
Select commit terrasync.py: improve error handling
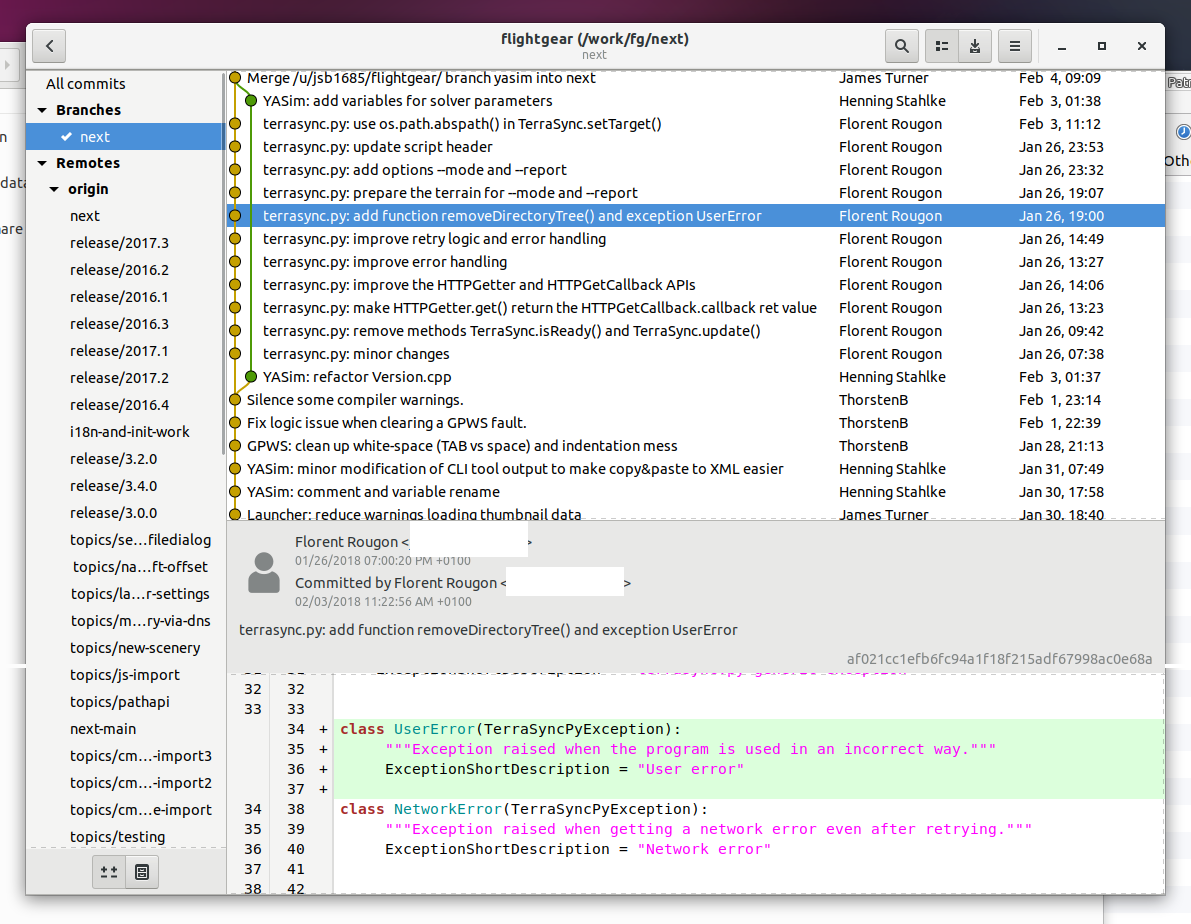click(x=696, y=262)
